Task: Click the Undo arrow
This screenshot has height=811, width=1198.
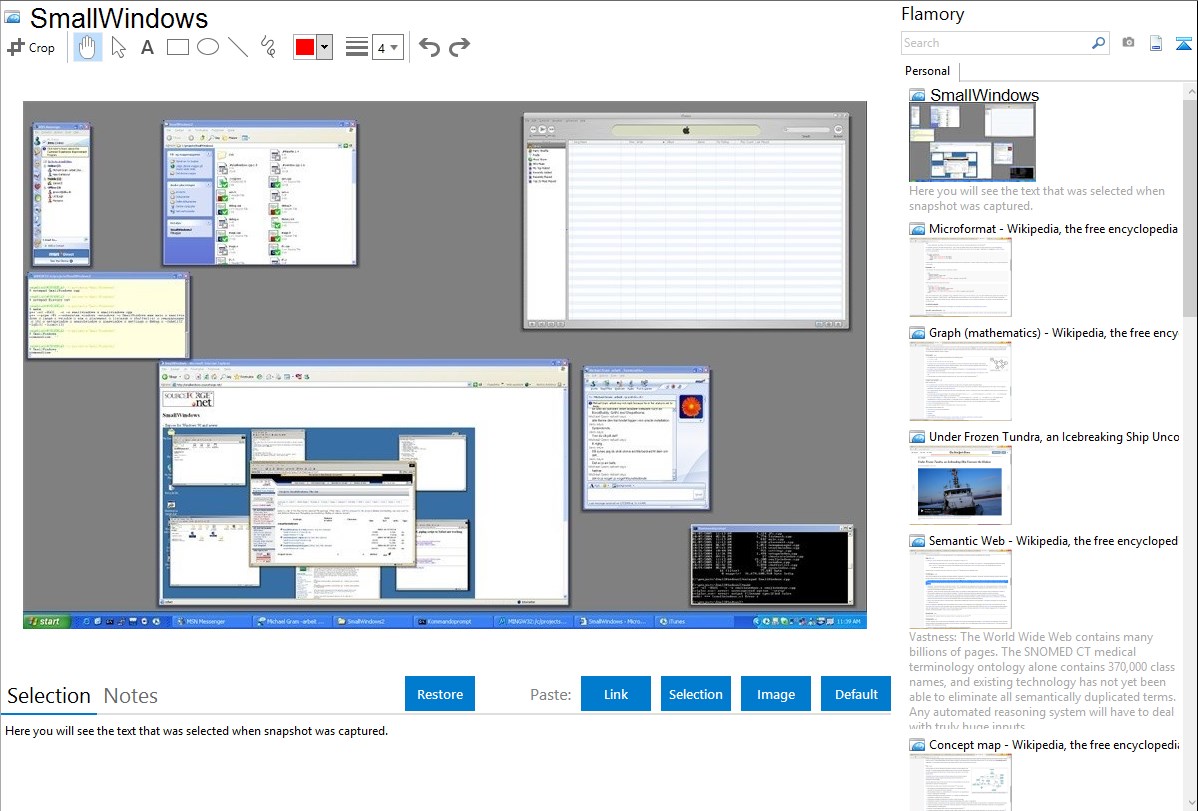Action: coord(429,47)
